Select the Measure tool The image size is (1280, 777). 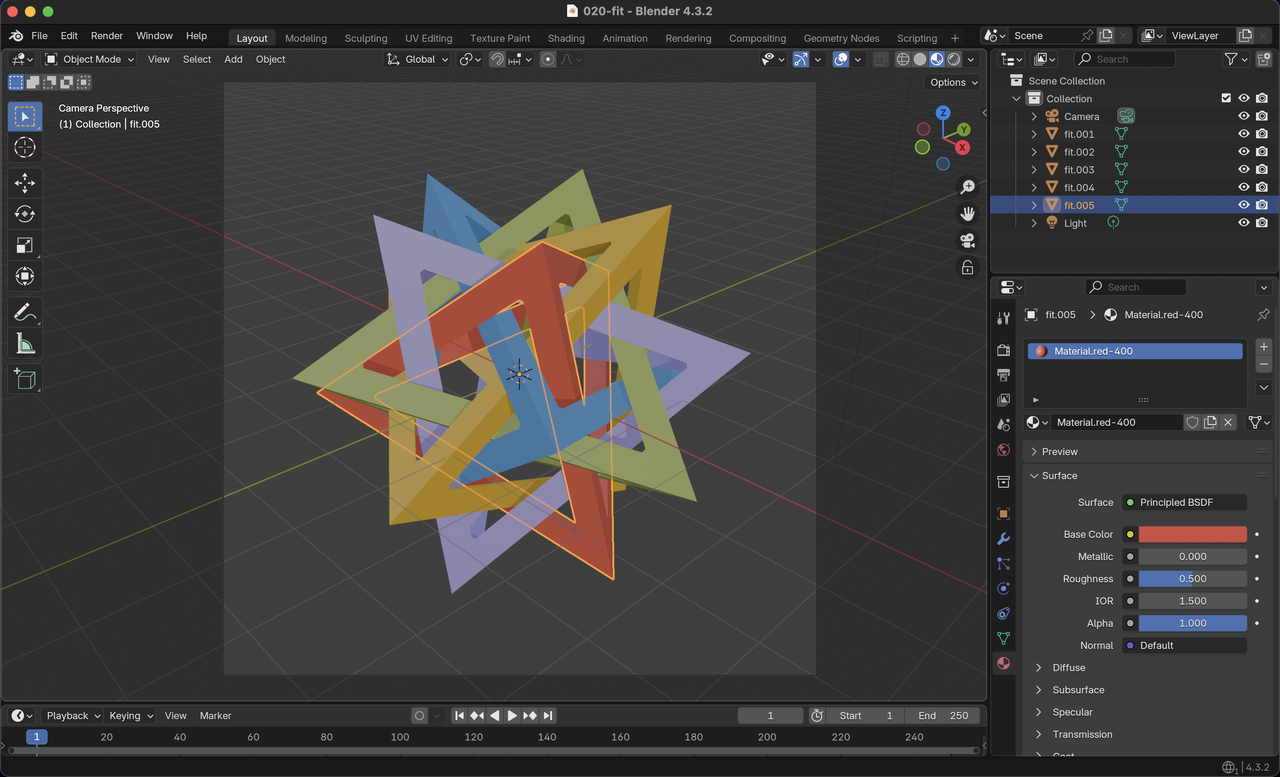click(x=25, y=343)
